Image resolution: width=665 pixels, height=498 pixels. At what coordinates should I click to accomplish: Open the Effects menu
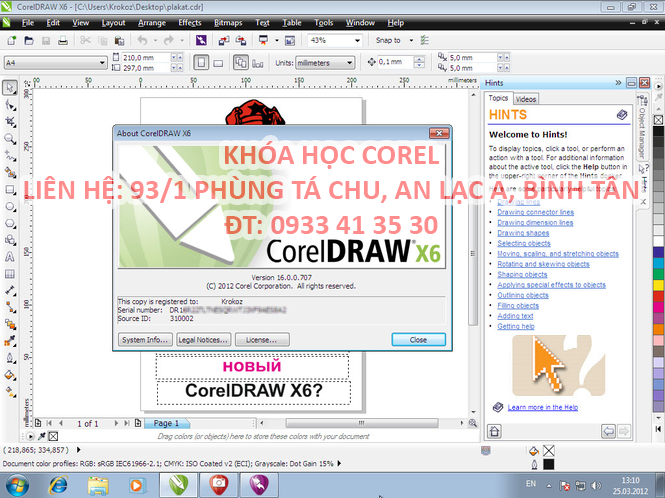pyautogui.click(x=190, y=23)
